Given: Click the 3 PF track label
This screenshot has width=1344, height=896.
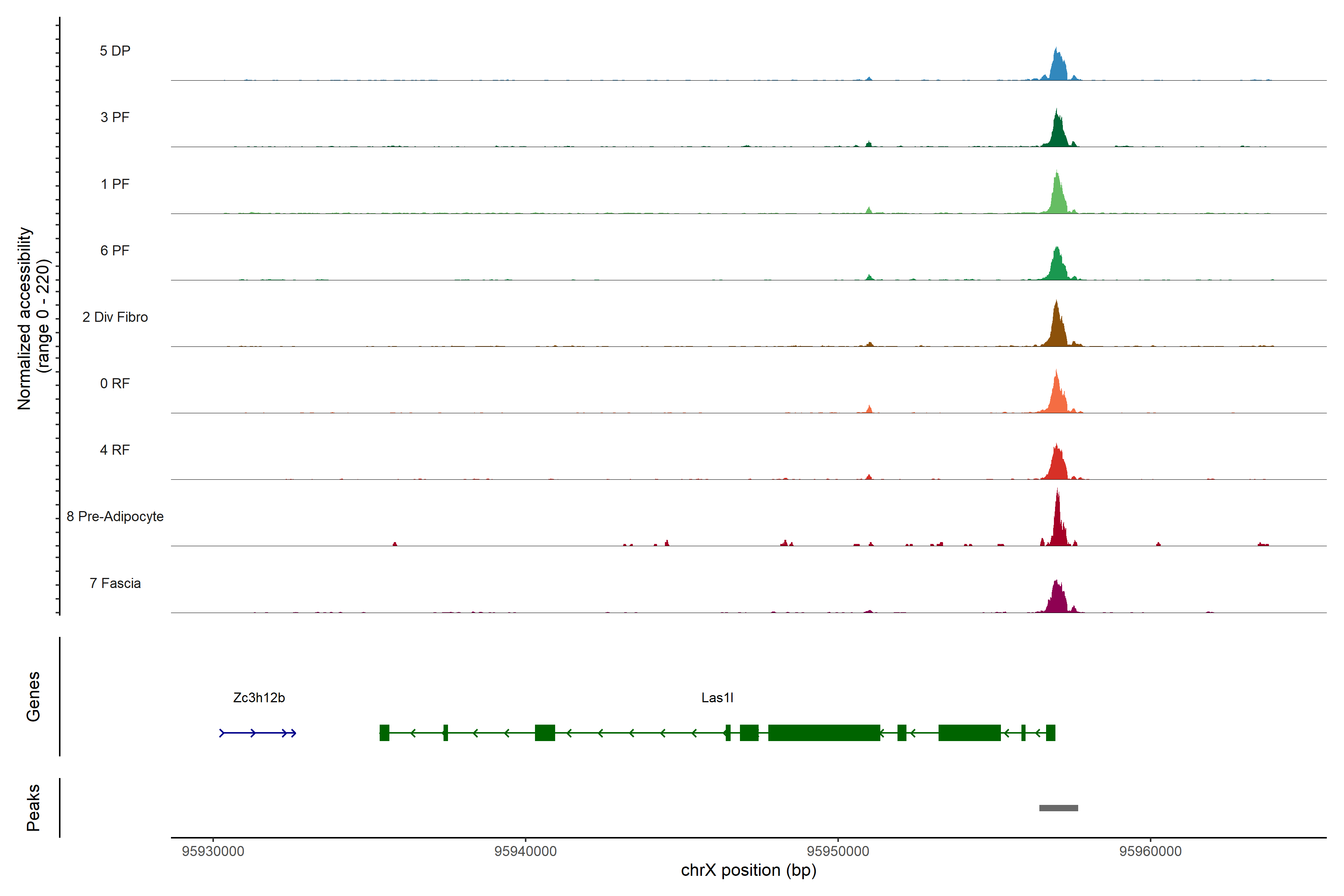Looking at the screenshot, I should [115, 118].
